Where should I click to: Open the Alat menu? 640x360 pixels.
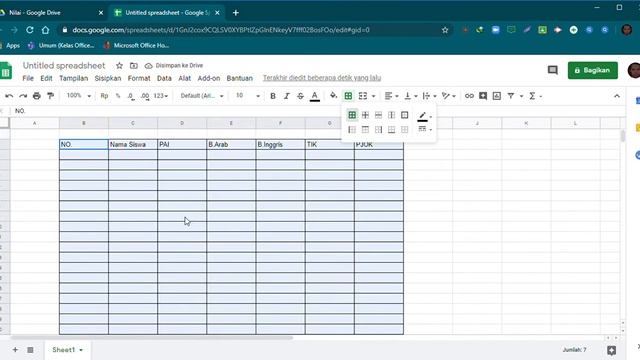coord(184,78)
